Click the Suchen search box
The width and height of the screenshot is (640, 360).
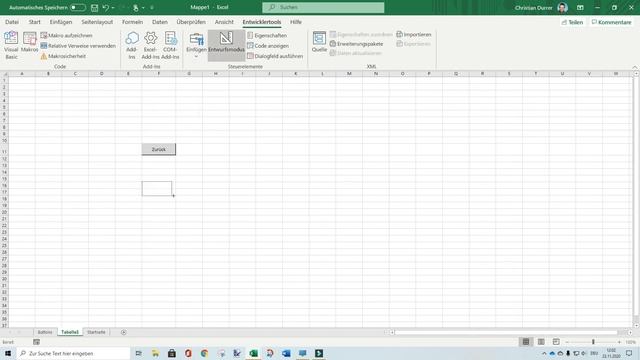pyautogui.click(x=323, y=7)
